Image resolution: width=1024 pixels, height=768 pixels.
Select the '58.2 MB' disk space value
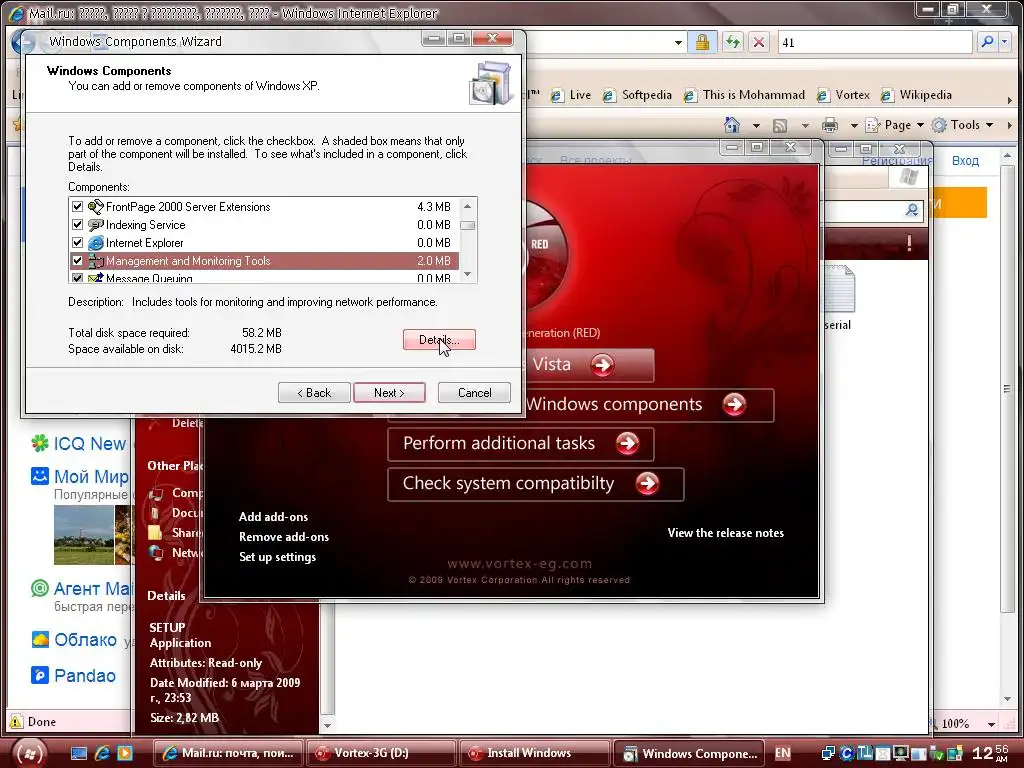coord(261,333)
